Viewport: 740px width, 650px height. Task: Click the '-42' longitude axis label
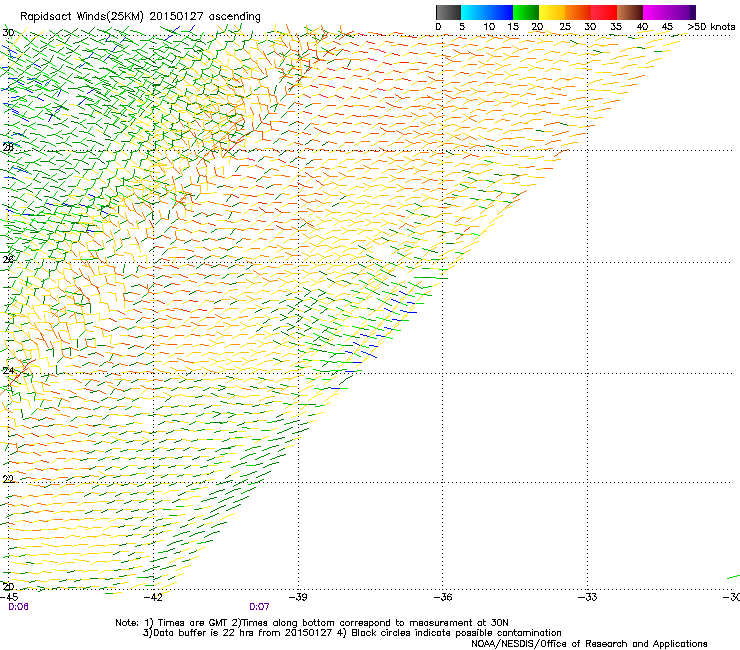tap(153, 597)
